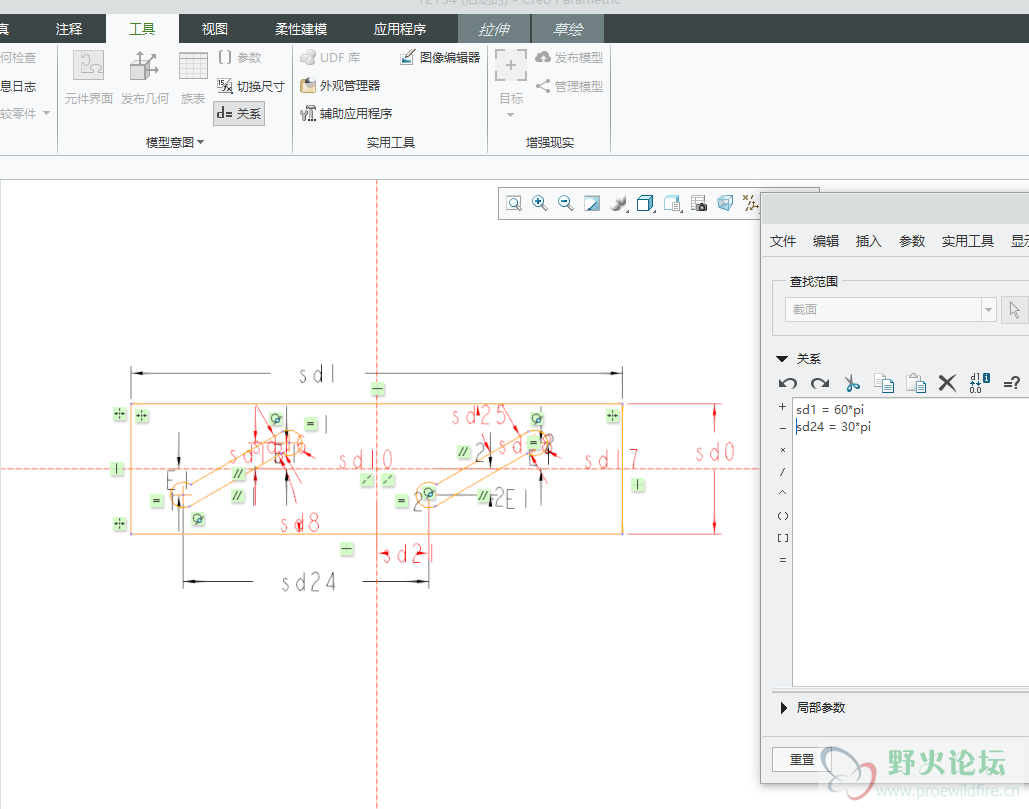Verify relations with the =? icon
The image size is (1029, 809).
pos(1011,383)
